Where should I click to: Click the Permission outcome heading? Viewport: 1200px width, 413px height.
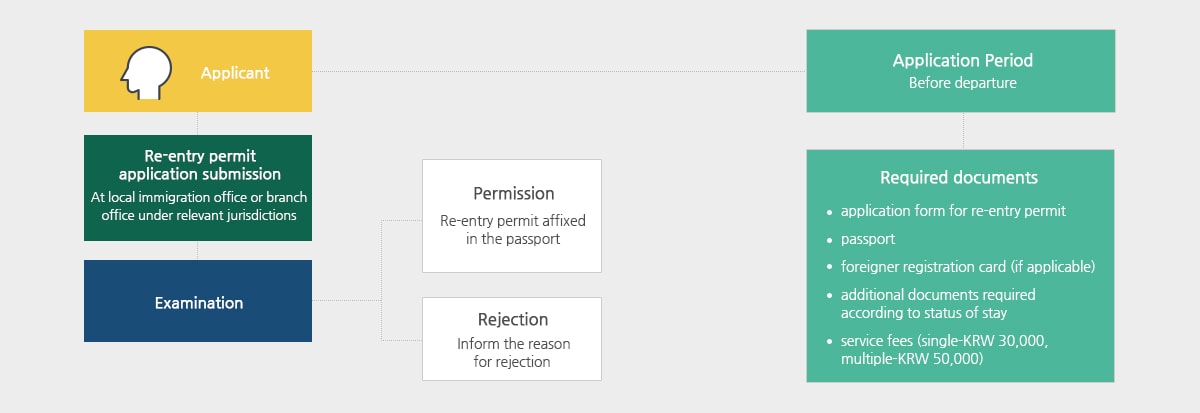point(513,193)
